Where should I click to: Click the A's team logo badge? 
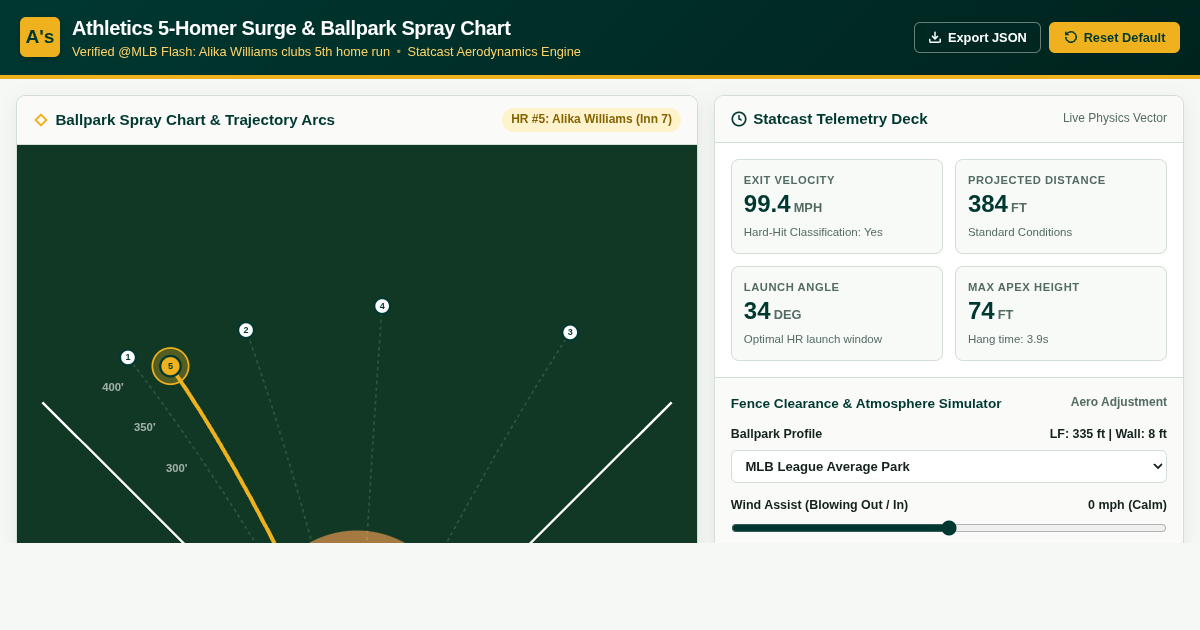[40, 37]
